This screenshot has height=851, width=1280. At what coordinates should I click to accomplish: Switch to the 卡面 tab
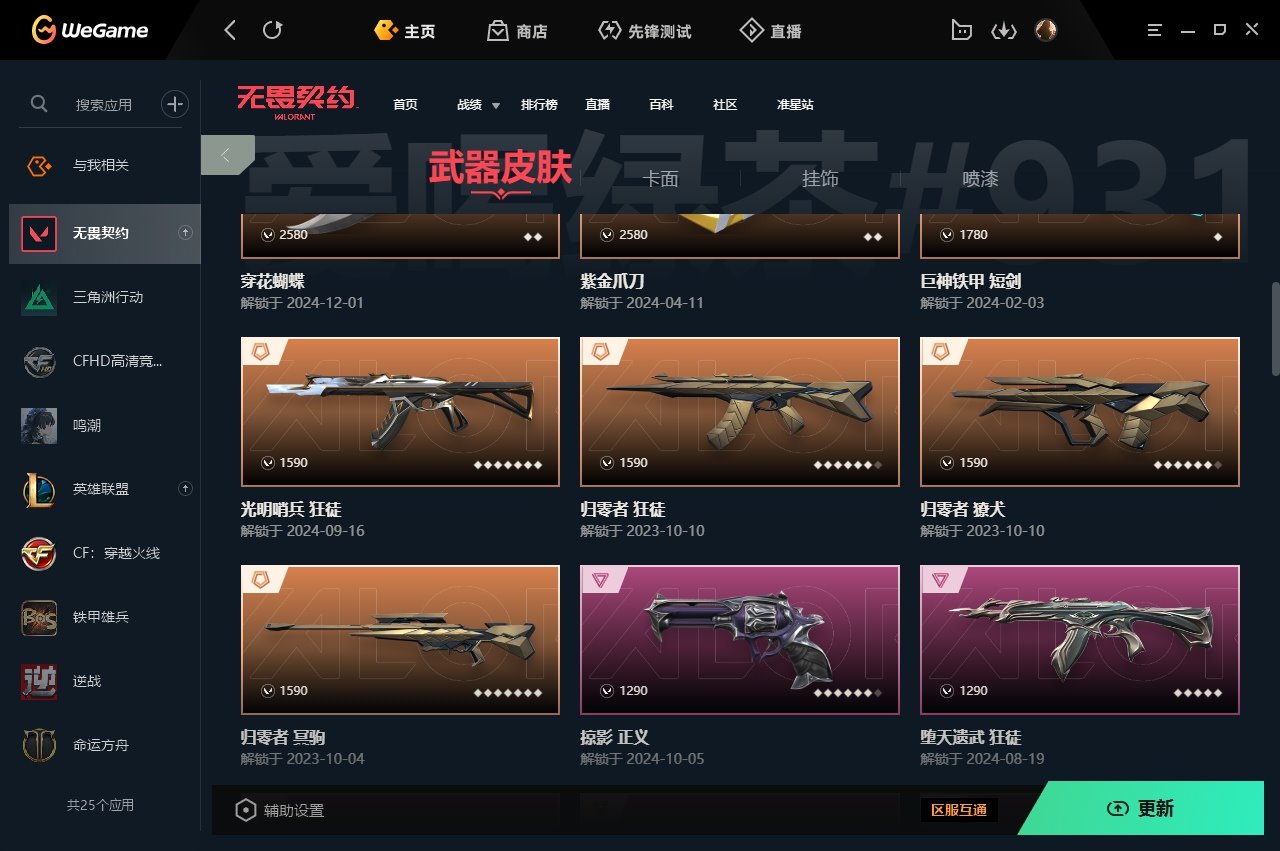660,178
